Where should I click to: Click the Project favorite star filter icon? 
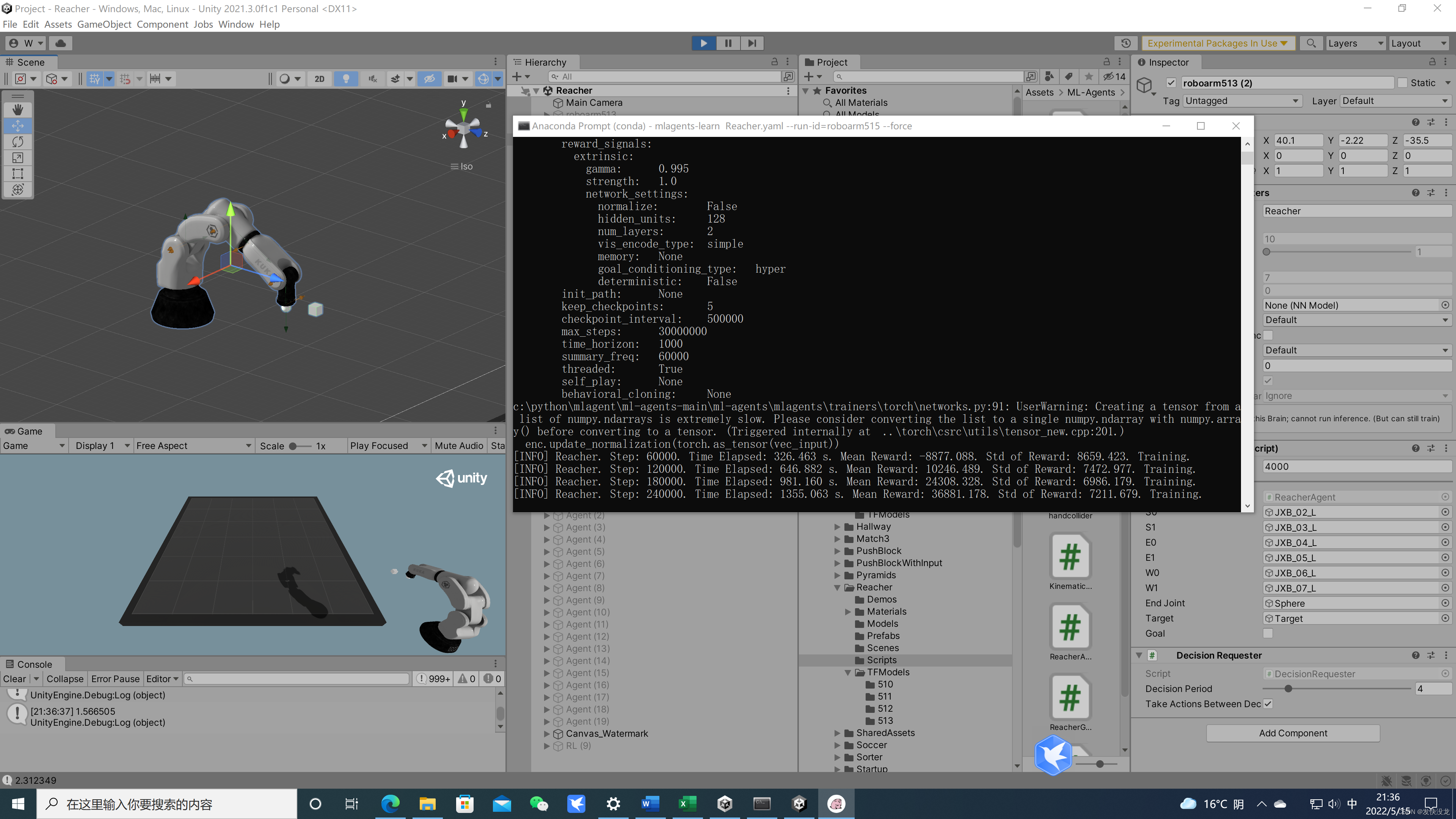coord(1088,76)
